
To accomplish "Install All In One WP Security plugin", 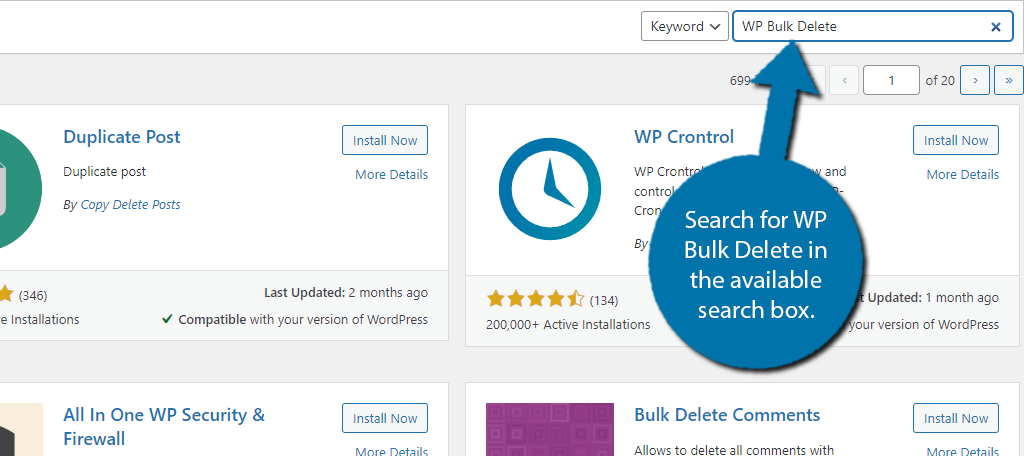I will pyautogui.click(x=385, y=419).
